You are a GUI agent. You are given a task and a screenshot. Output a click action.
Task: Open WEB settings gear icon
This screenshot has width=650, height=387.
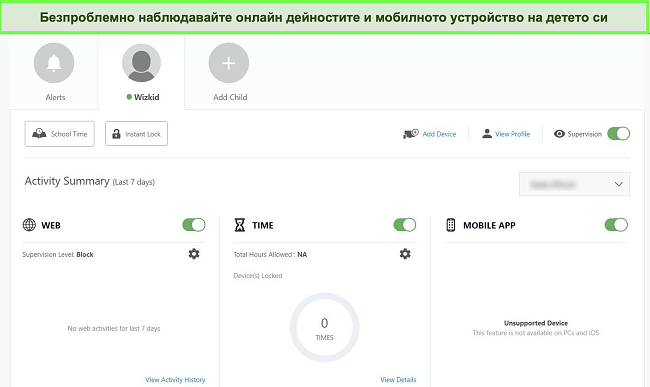tap(194, 254)
